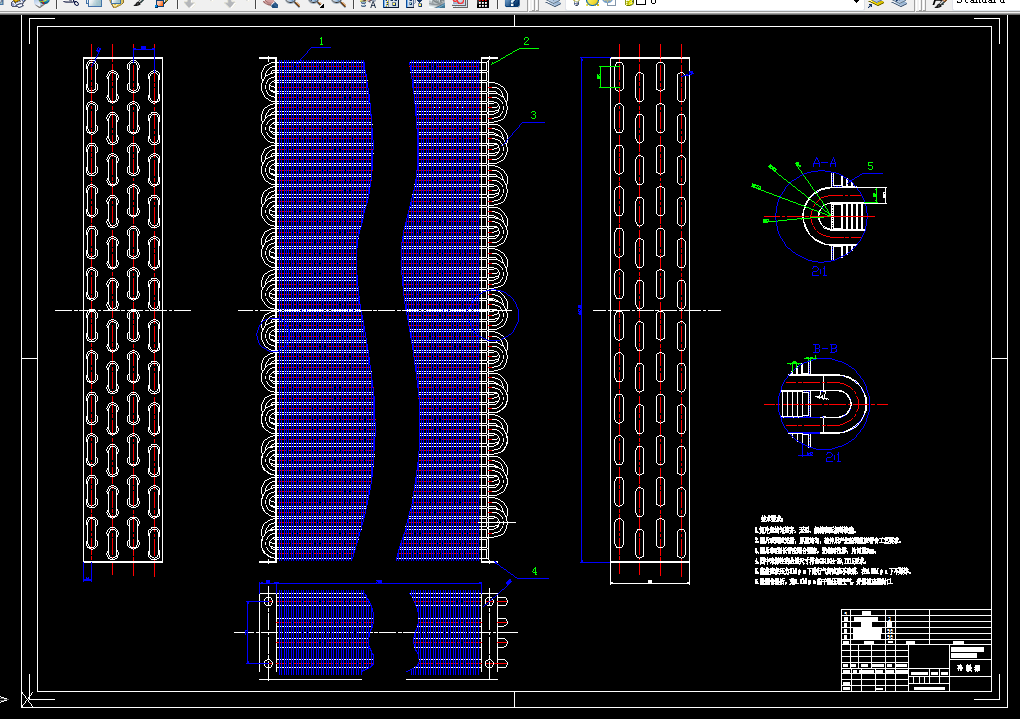Open the Layer Properties Manager icon
The image size is (1020, 719).
pos(553,2)
